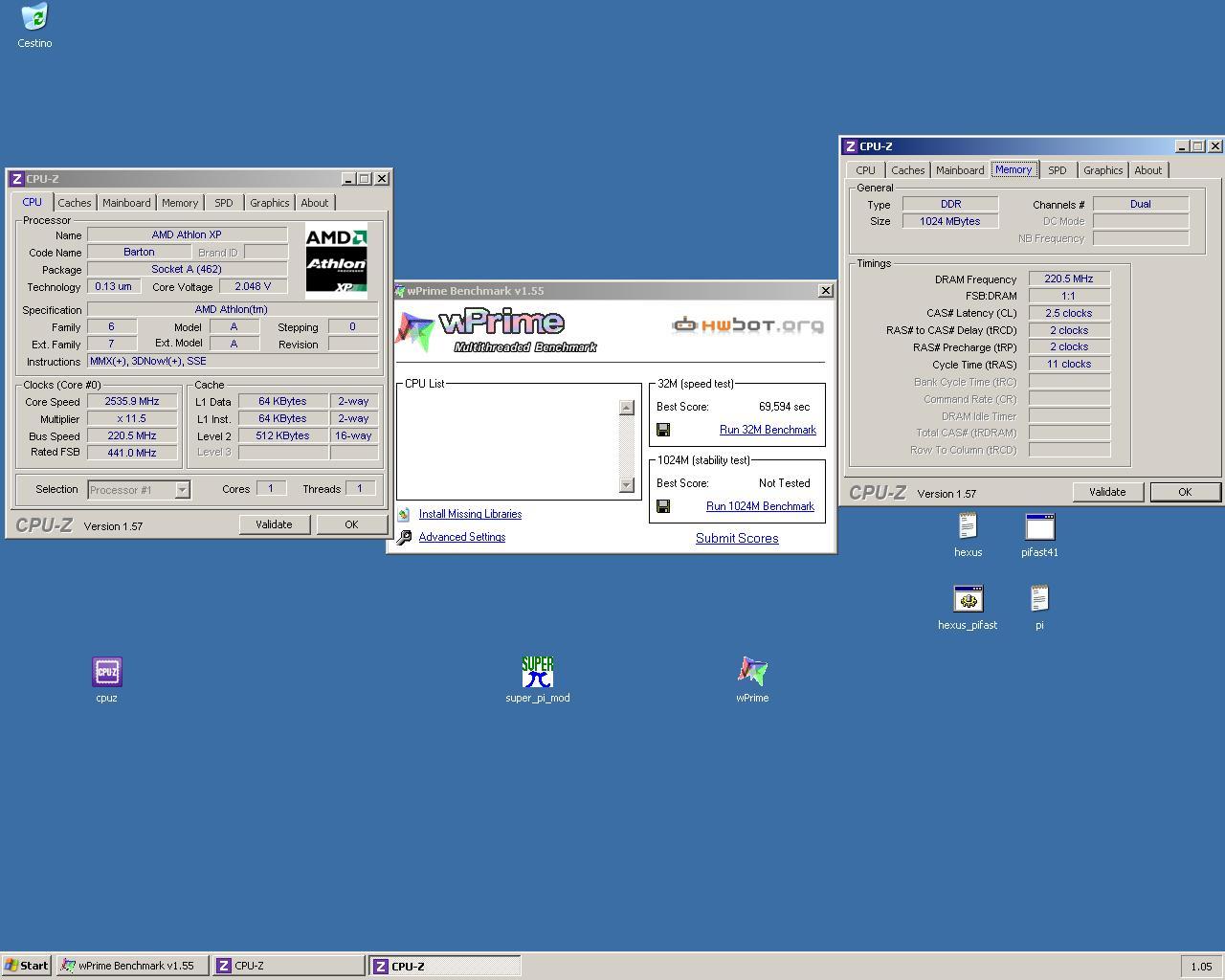Click CPU List scrollbar down arrow
This screenshot has width=1225, height=980.
click(627, 485)
